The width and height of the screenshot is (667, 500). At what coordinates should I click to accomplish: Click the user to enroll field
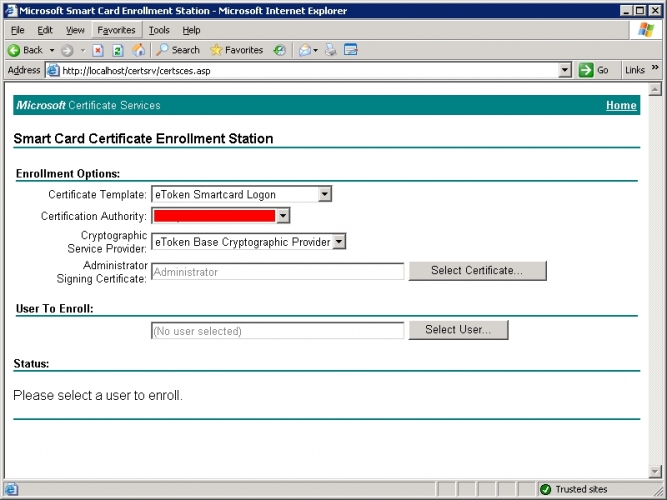(x=277, y=331)
